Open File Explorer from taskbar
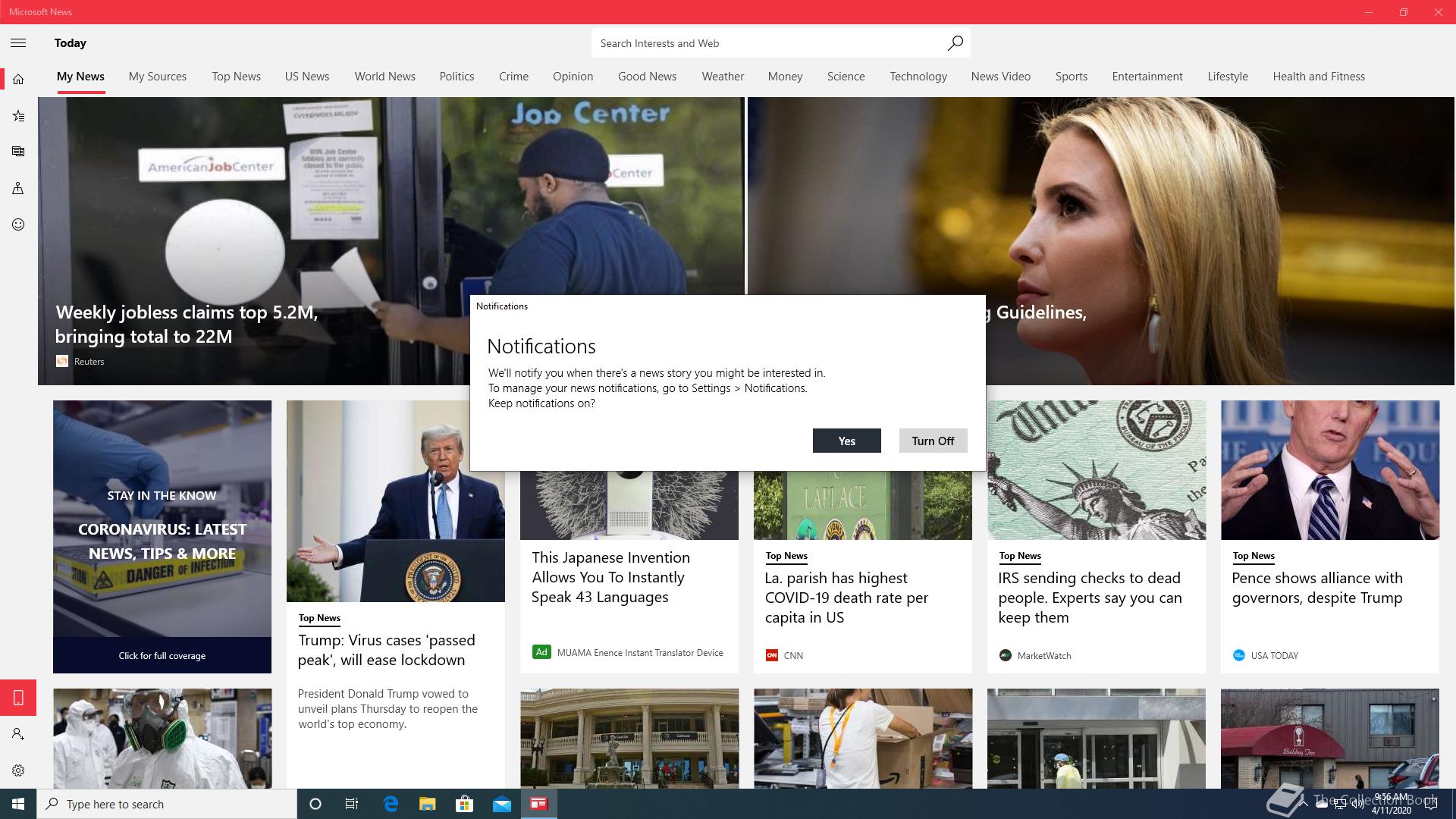Viewport: 1456px width, 819px height. coord(428,804)
